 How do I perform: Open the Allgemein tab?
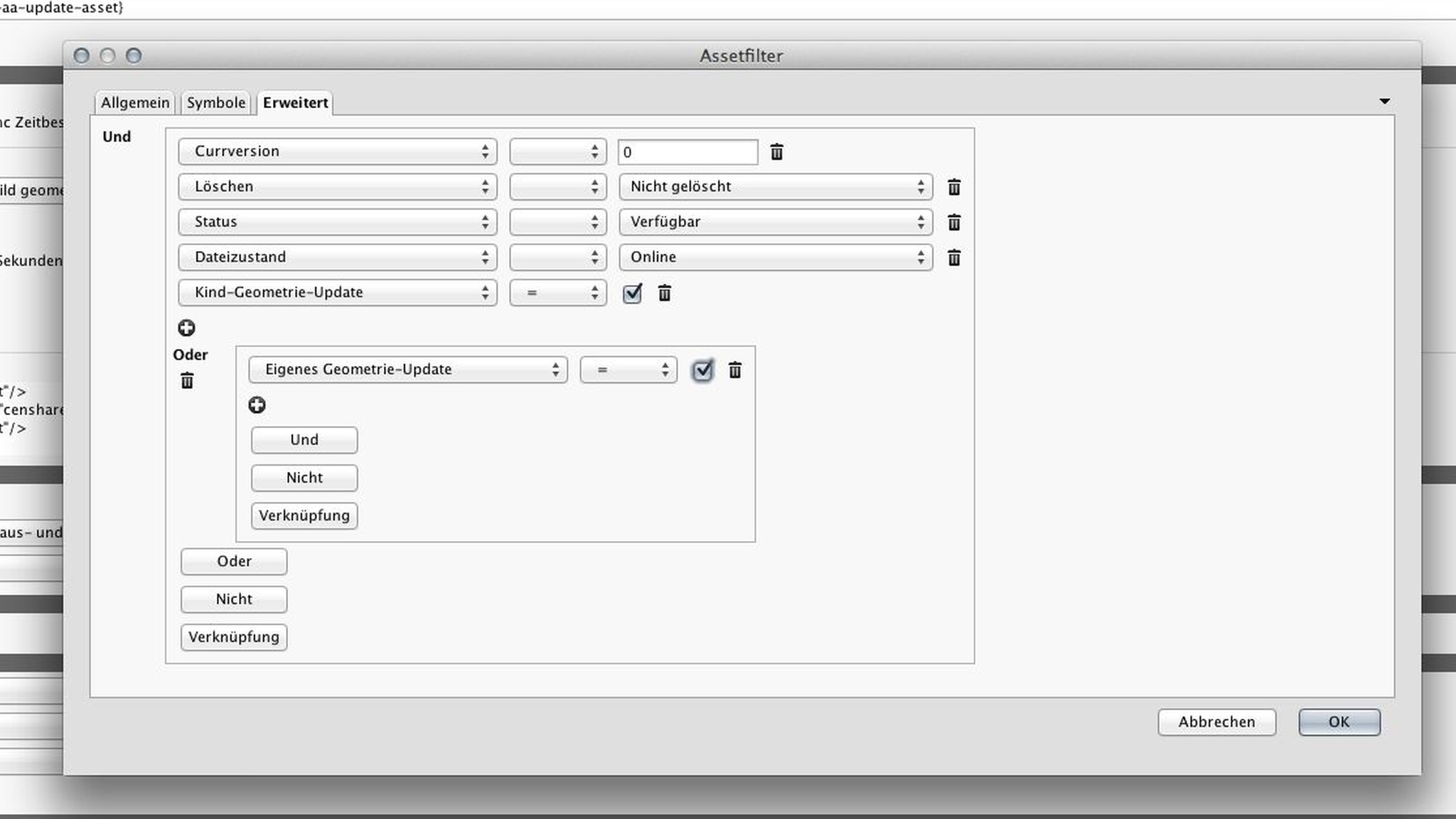tap(135, 102)
